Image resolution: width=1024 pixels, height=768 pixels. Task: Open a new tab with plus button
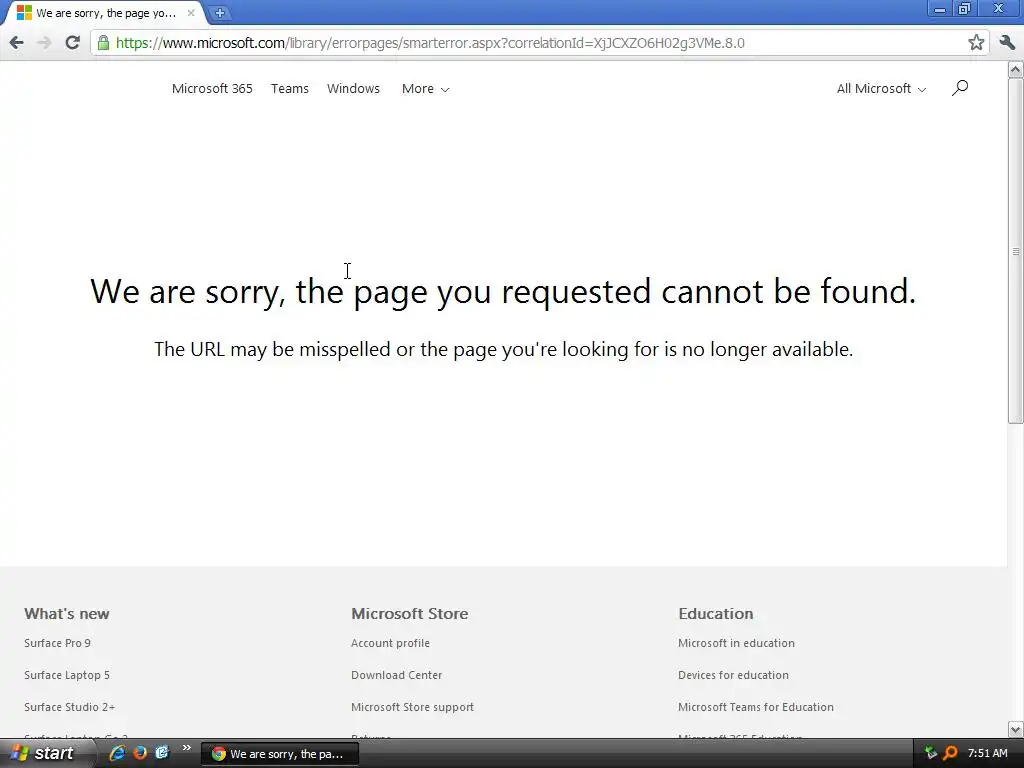pos(220,12)
